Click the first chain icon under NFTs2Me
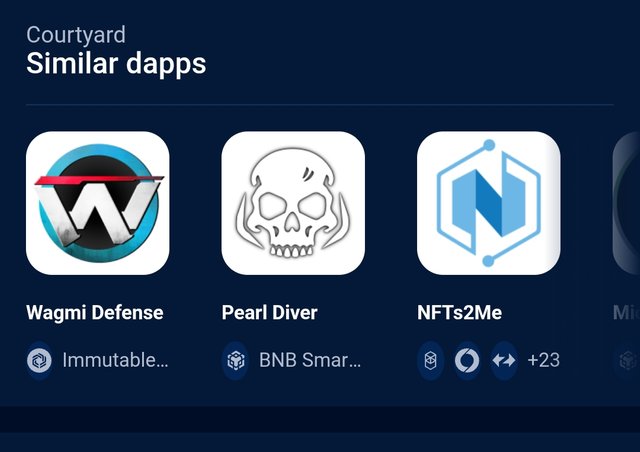 (431, 360)
